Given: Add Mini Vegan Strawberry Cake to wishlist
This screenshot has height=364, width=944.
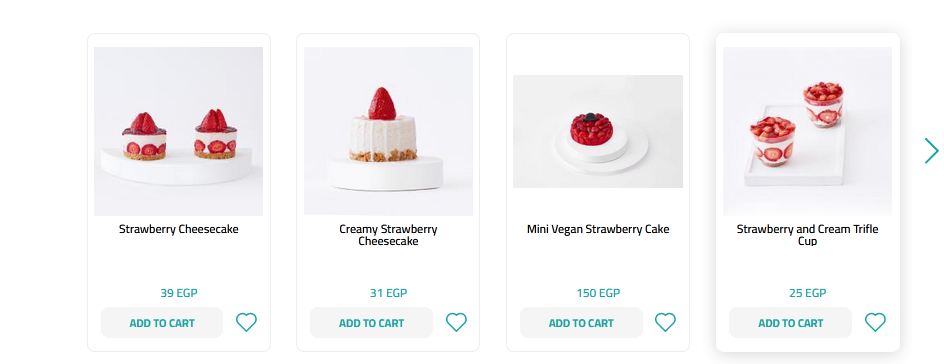Looking at the screenshot, I should click(665, 322).
